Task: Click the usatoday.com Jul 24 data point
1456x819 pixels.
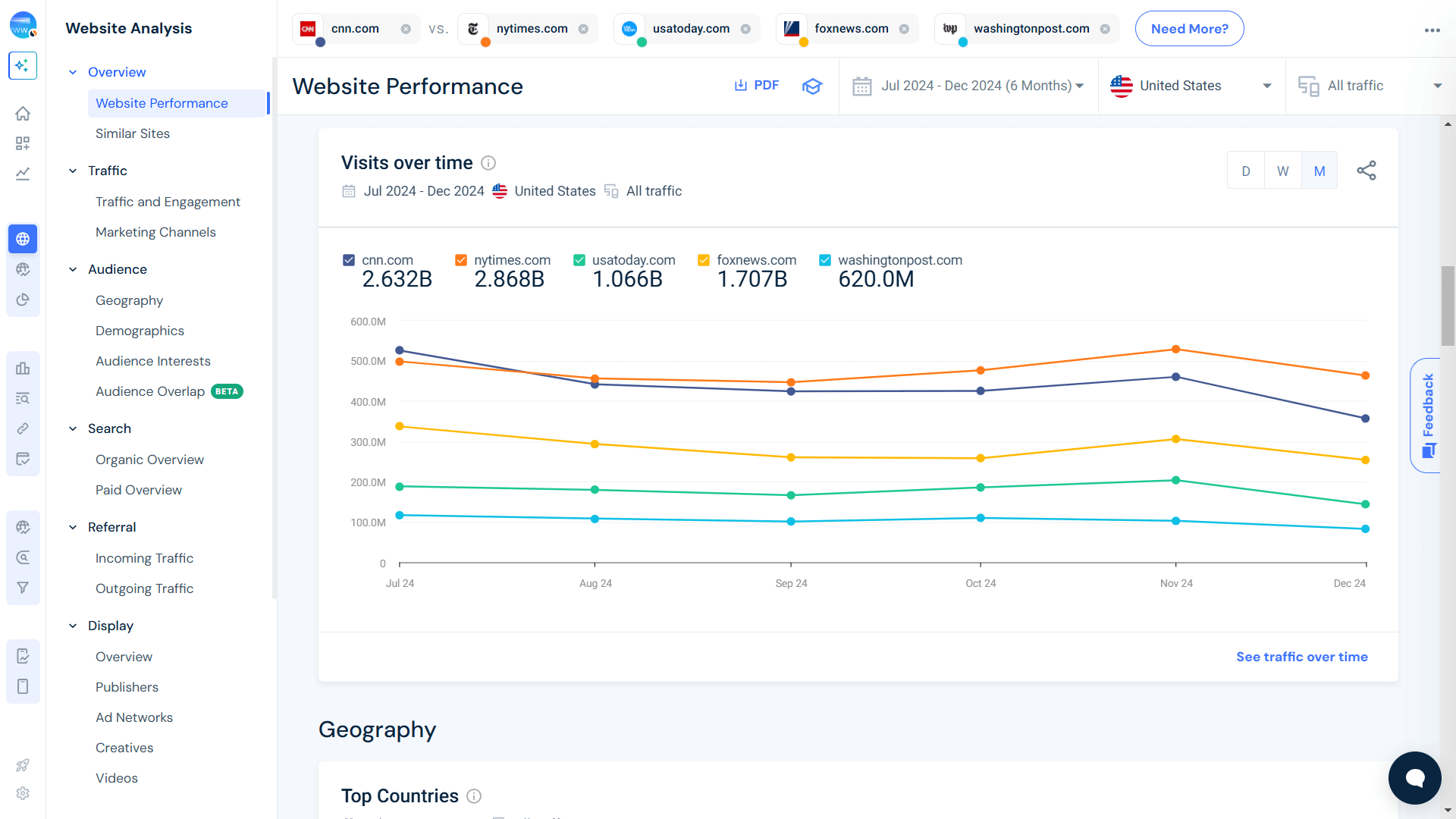Action: point(400,487)
